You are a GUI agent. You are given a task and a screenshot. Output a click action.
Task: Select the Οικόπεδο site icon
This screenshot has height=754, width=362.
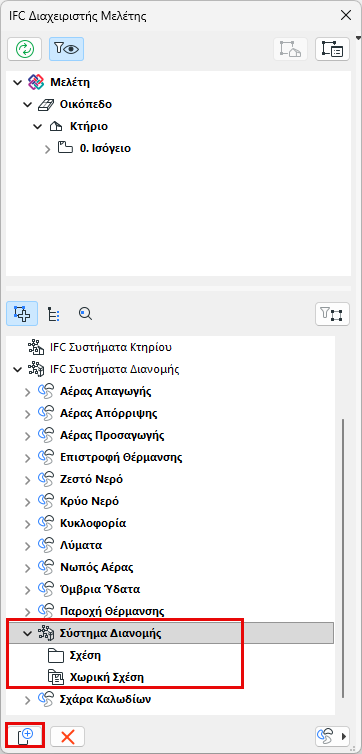tap(46, 104)
